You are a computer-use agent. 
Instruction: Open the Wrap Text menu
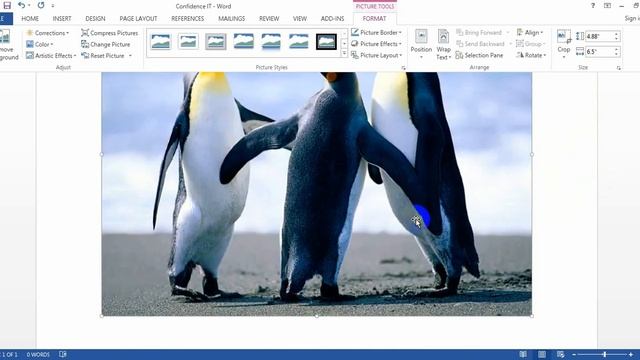click(x=443, y=44)
